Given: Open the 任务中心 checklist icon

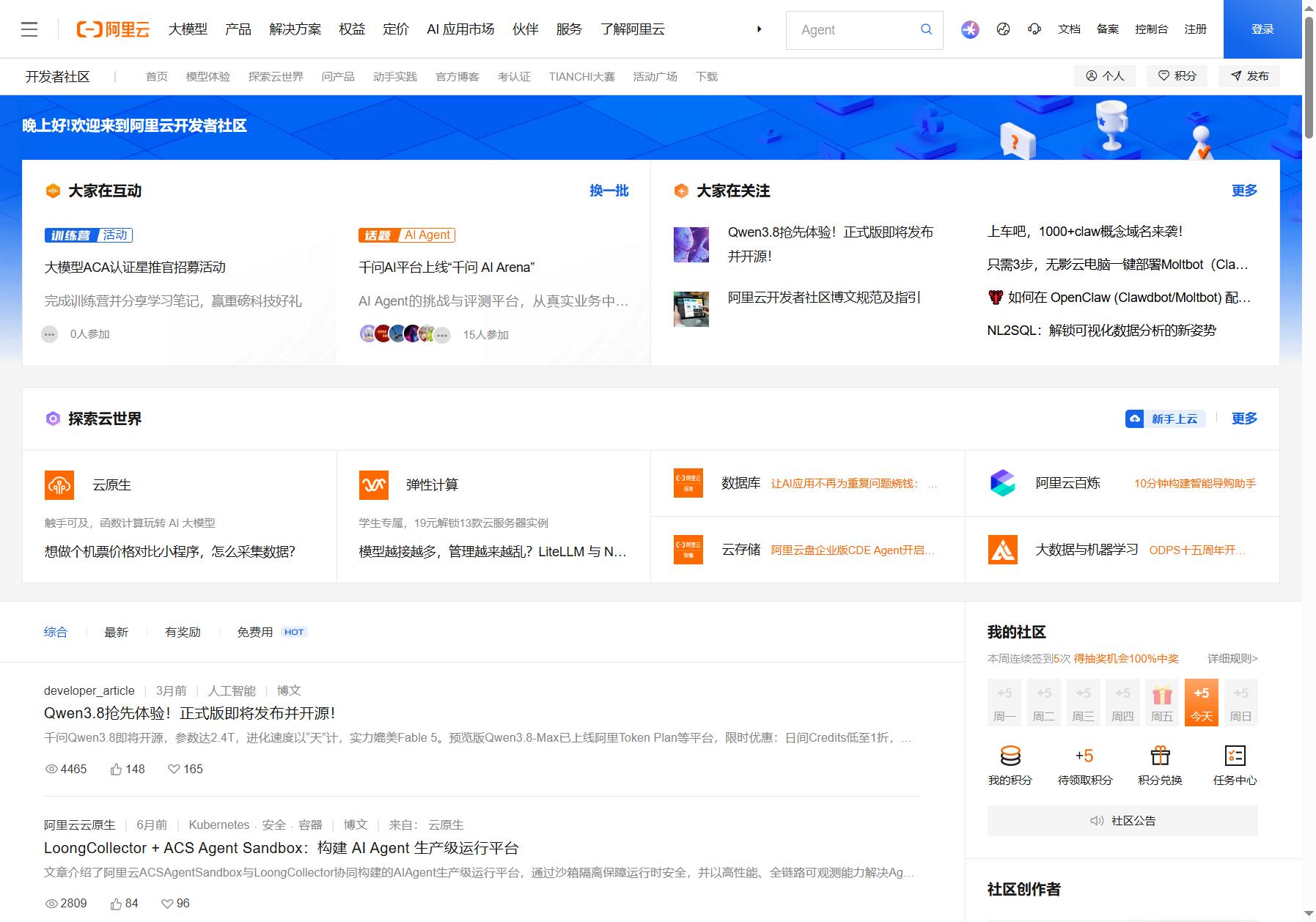Looking at the screenshot, I should (1235, 756).
